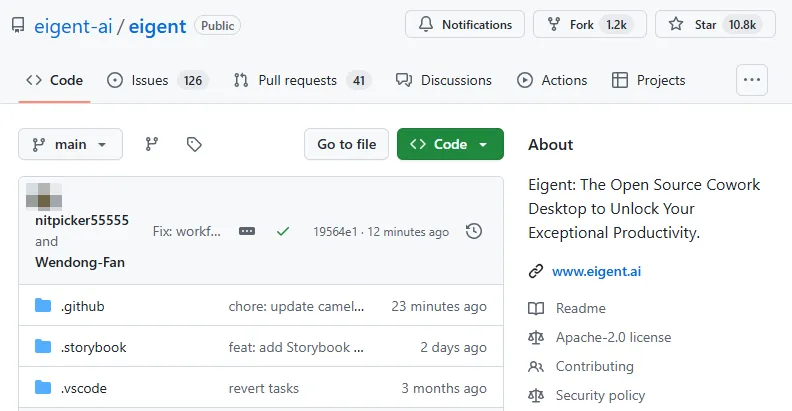Screen dimensions: 792x411
Task: Switch to the Pull requests tab
Action: 285,80
